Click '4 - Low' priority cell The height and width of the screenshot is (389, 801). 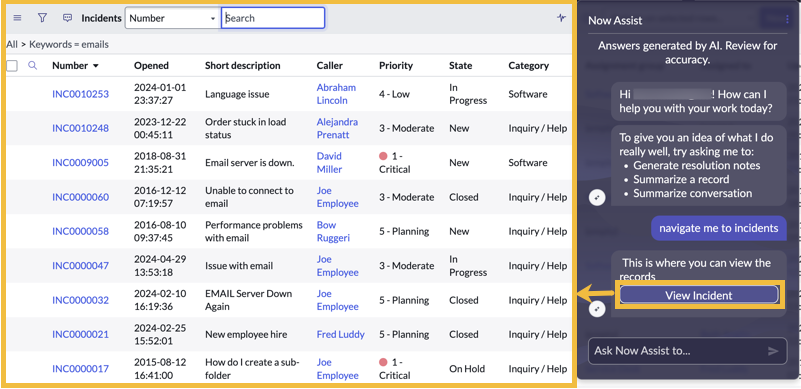coord(394,94)
